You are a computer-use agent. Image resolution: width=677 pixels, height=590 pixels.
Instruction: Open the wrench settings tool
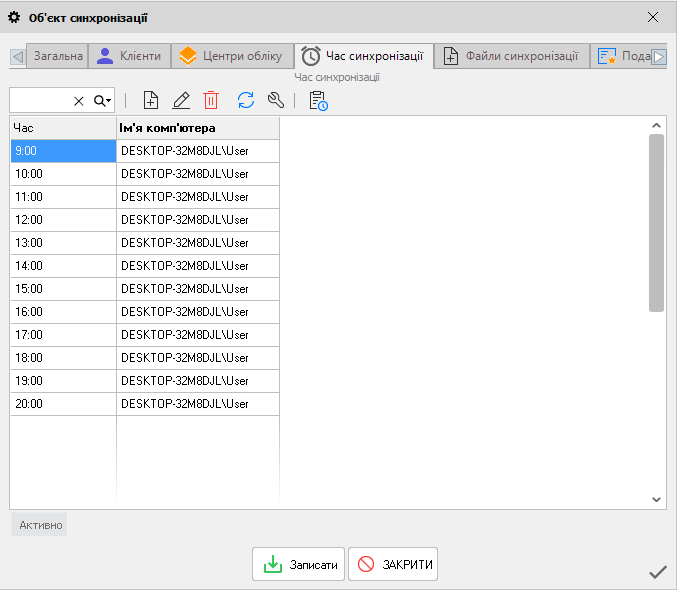(x=277, y=100)
